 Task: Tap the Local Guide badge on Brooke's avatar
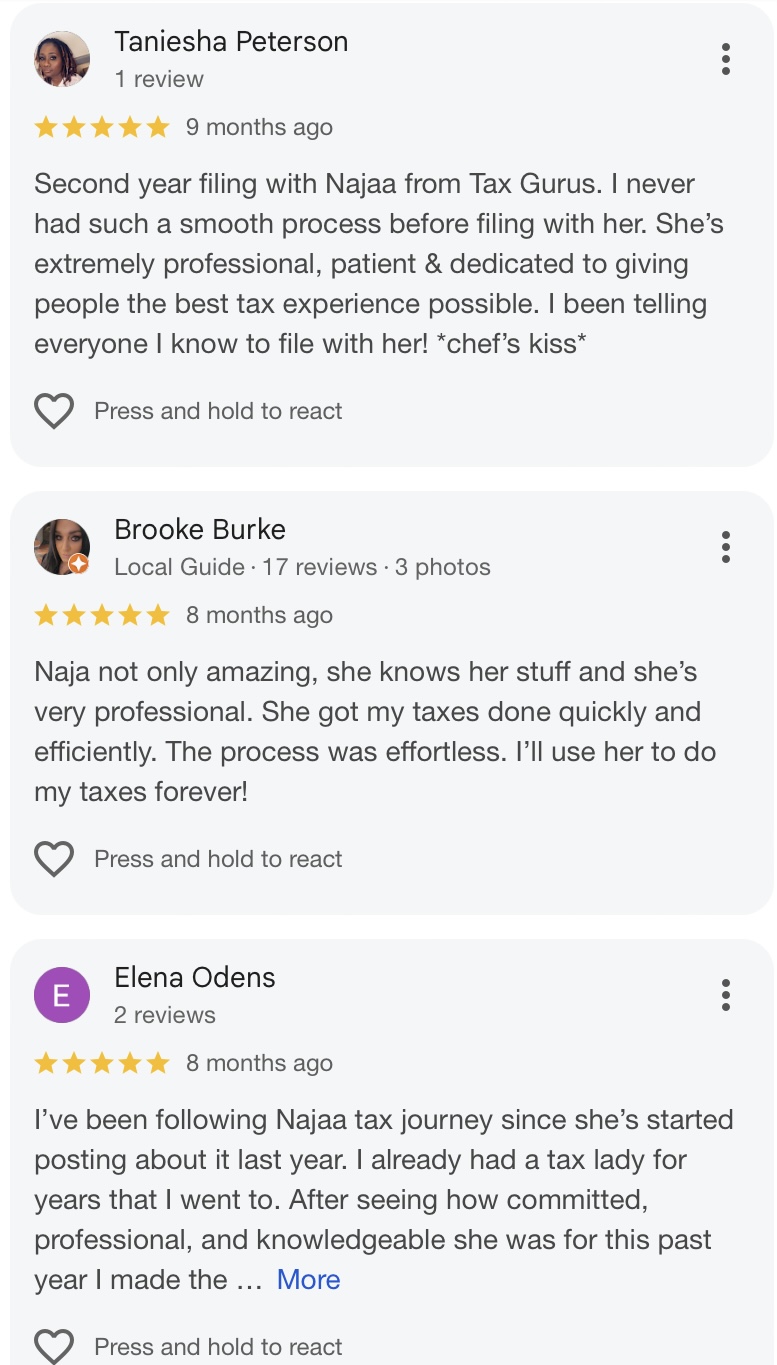(79, 564)
